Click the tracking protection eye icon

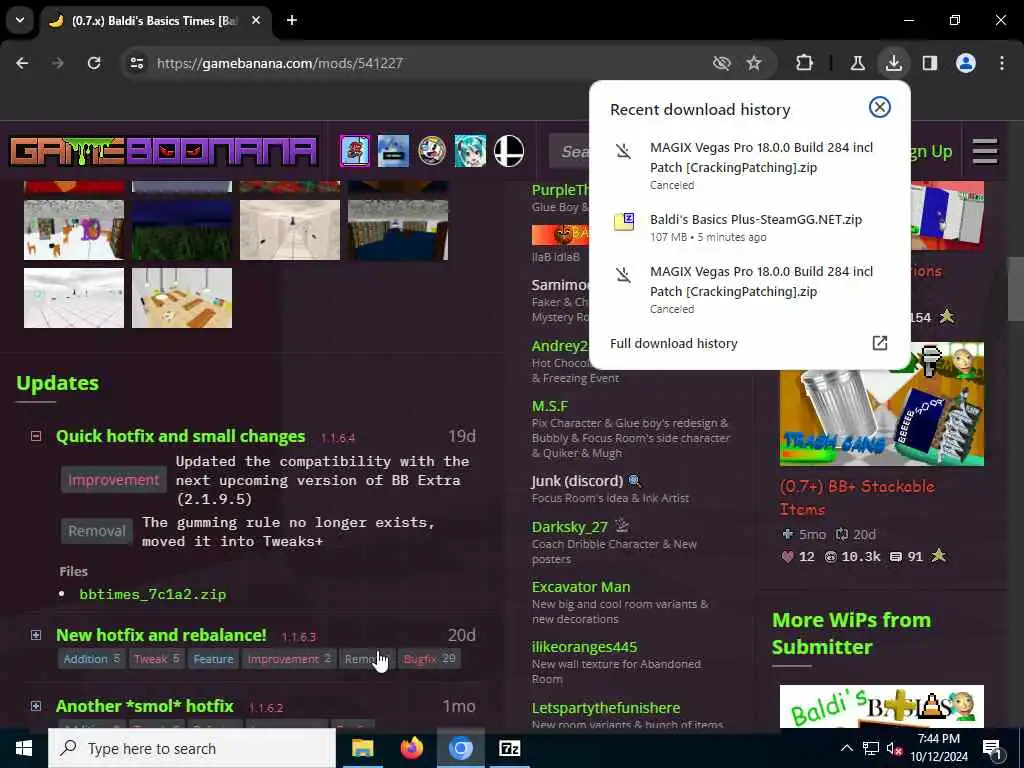click(721, 63)
